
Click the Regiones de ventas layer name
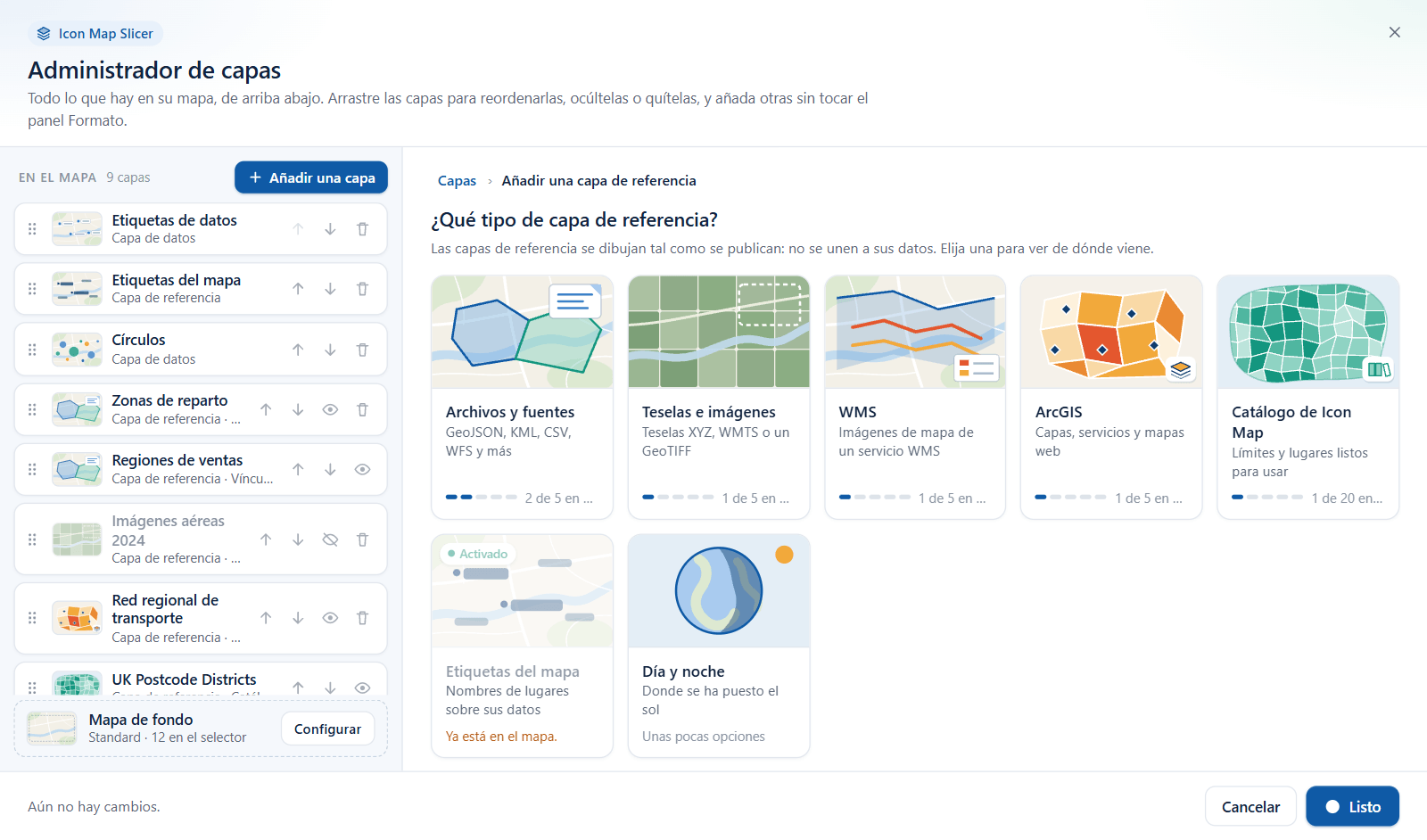[x=177, y=460]
